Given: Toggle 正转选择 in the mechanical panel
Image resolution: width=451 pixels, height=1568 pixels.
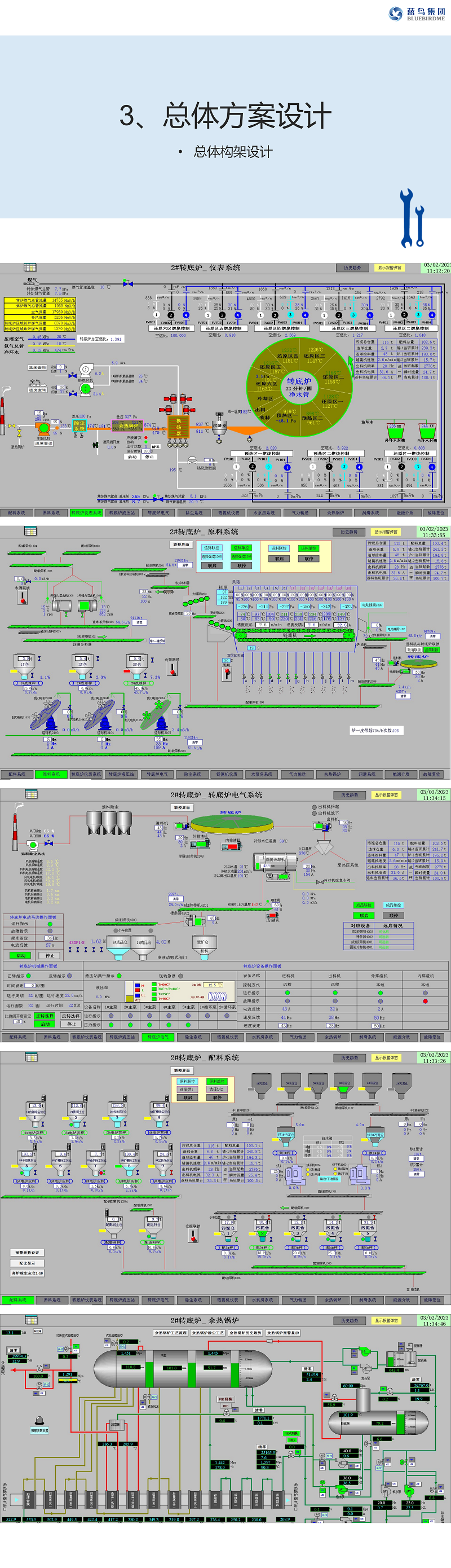Looking at the screenshot, I should (45, 1016).
